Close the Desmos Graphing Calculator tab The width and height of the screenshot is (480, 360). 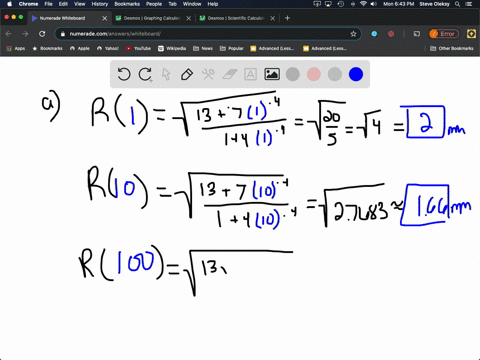(x=189, y=18)
